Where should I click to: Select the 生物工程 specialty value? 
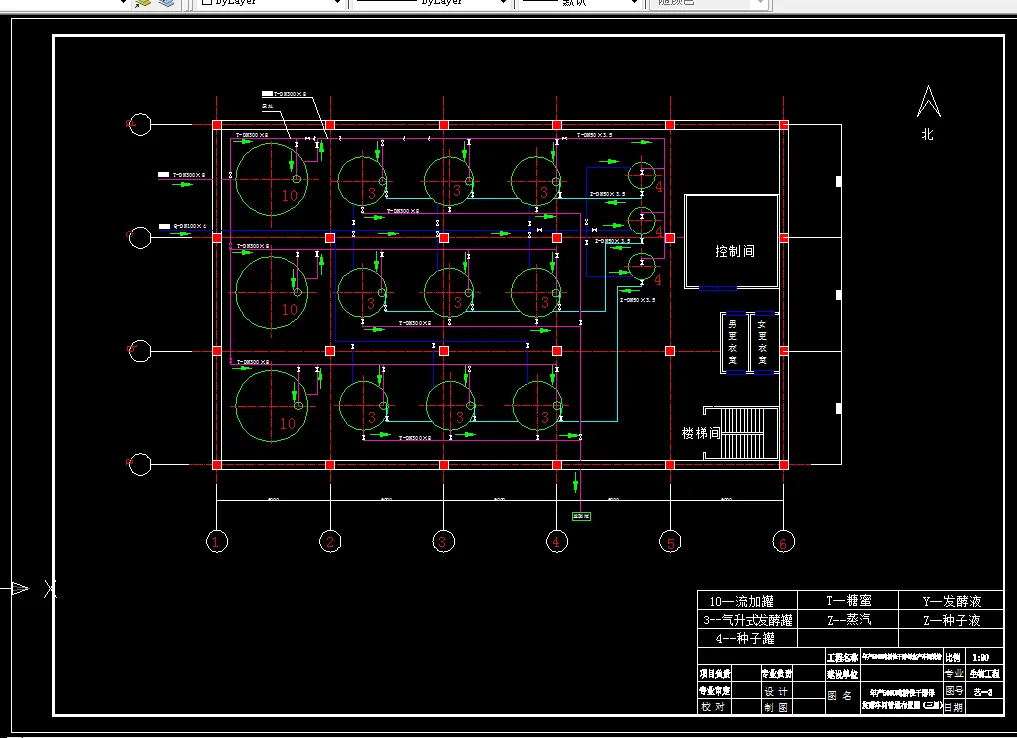coord(985,674)
